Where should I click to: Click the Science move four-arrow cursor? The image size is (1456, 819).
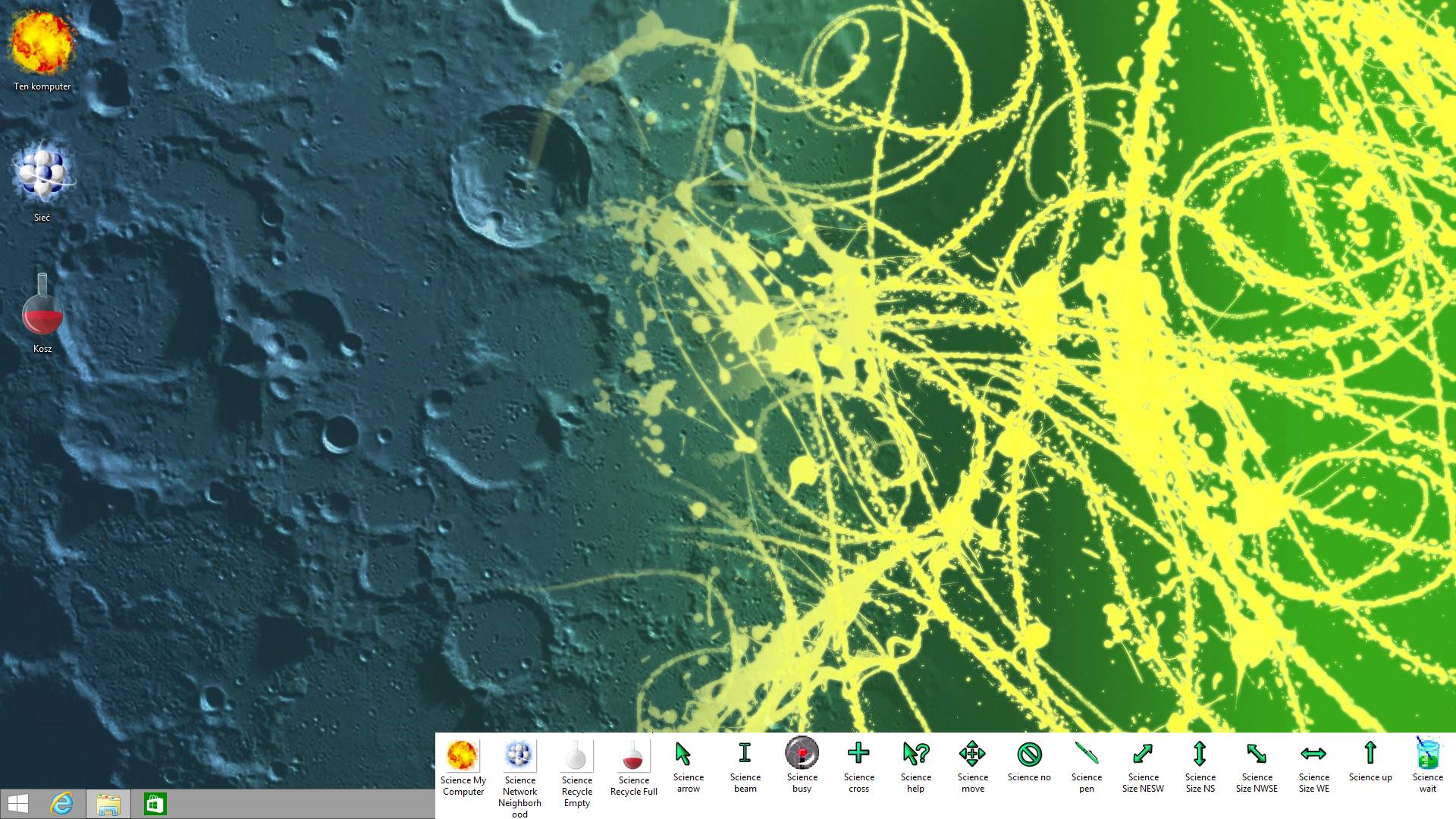click(972, 753)
